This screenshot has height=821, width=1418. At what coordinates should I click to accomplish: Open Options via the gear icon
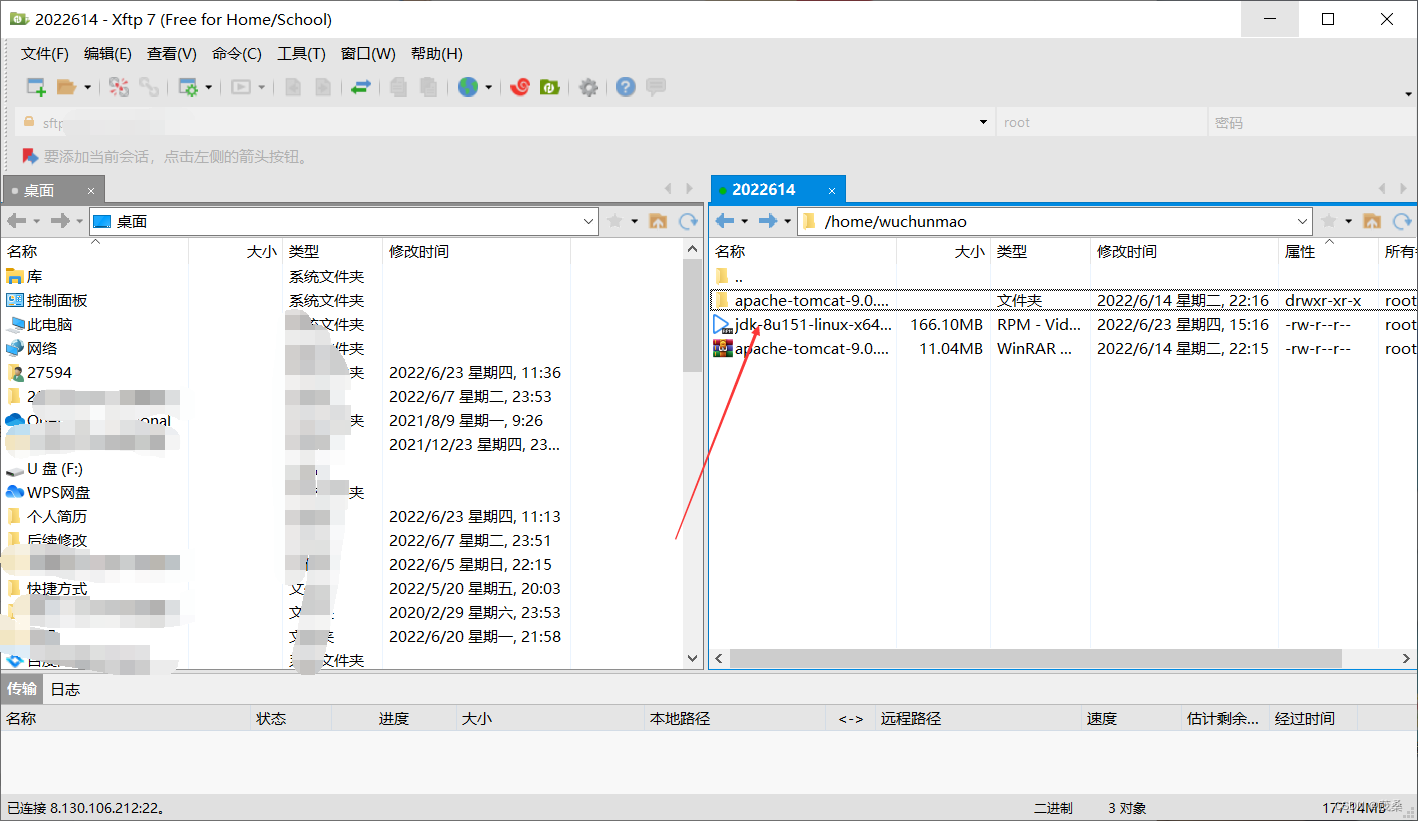pyautogui.click(x=589, y=87)
